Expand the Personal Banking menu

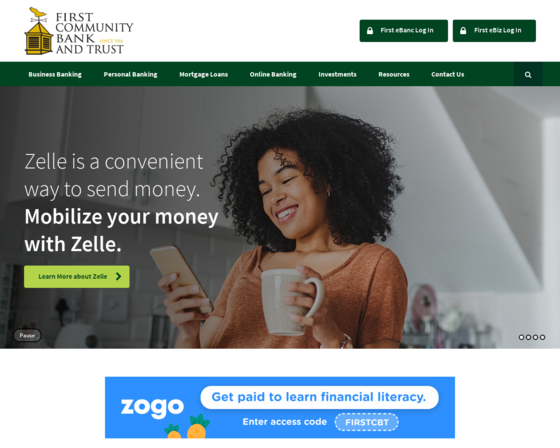pyautogui.click(x=130, y=74)
